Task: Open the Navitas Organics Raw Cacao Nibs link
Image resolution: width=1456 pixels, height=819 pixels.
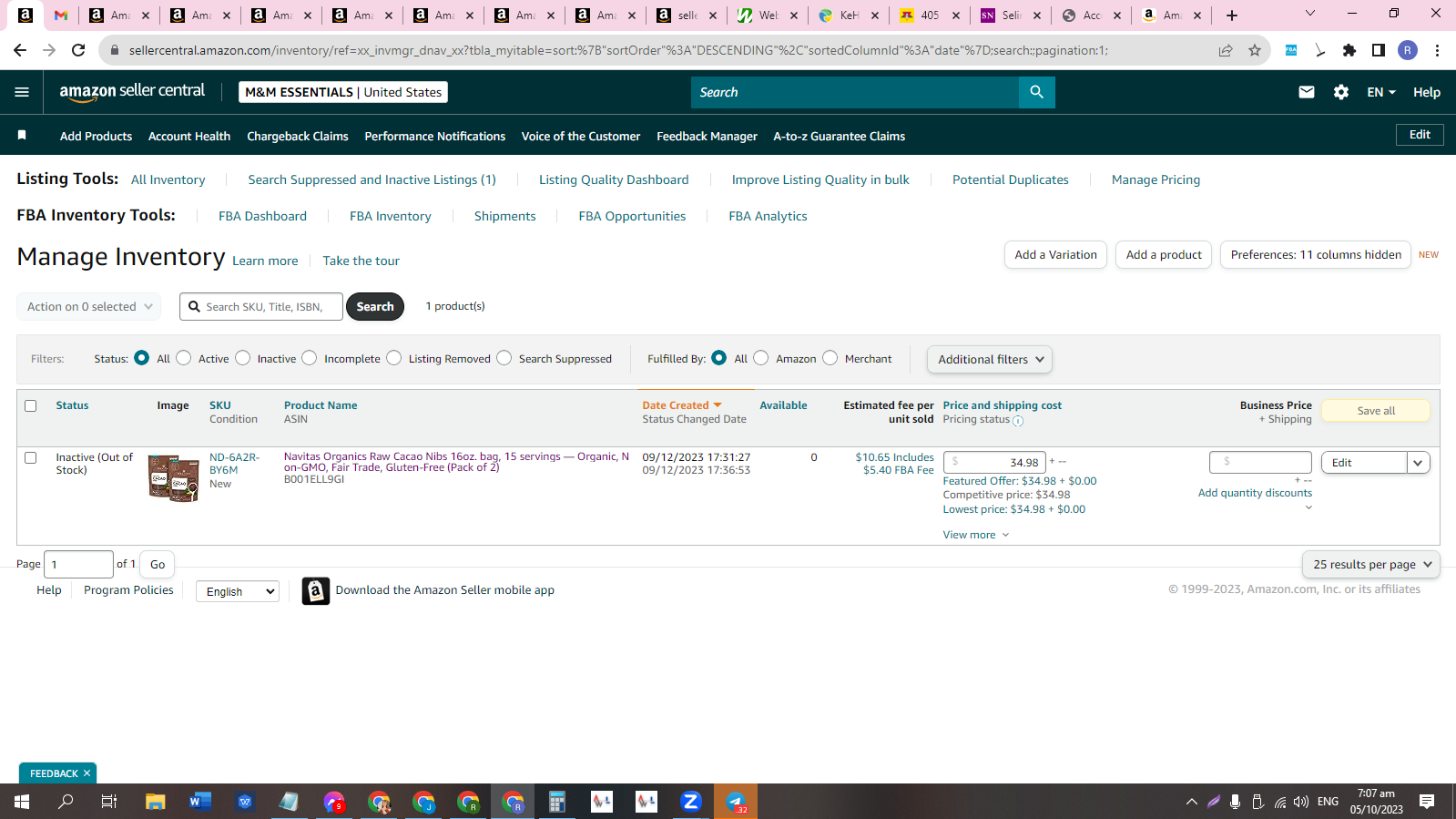Action: [456, 462]
